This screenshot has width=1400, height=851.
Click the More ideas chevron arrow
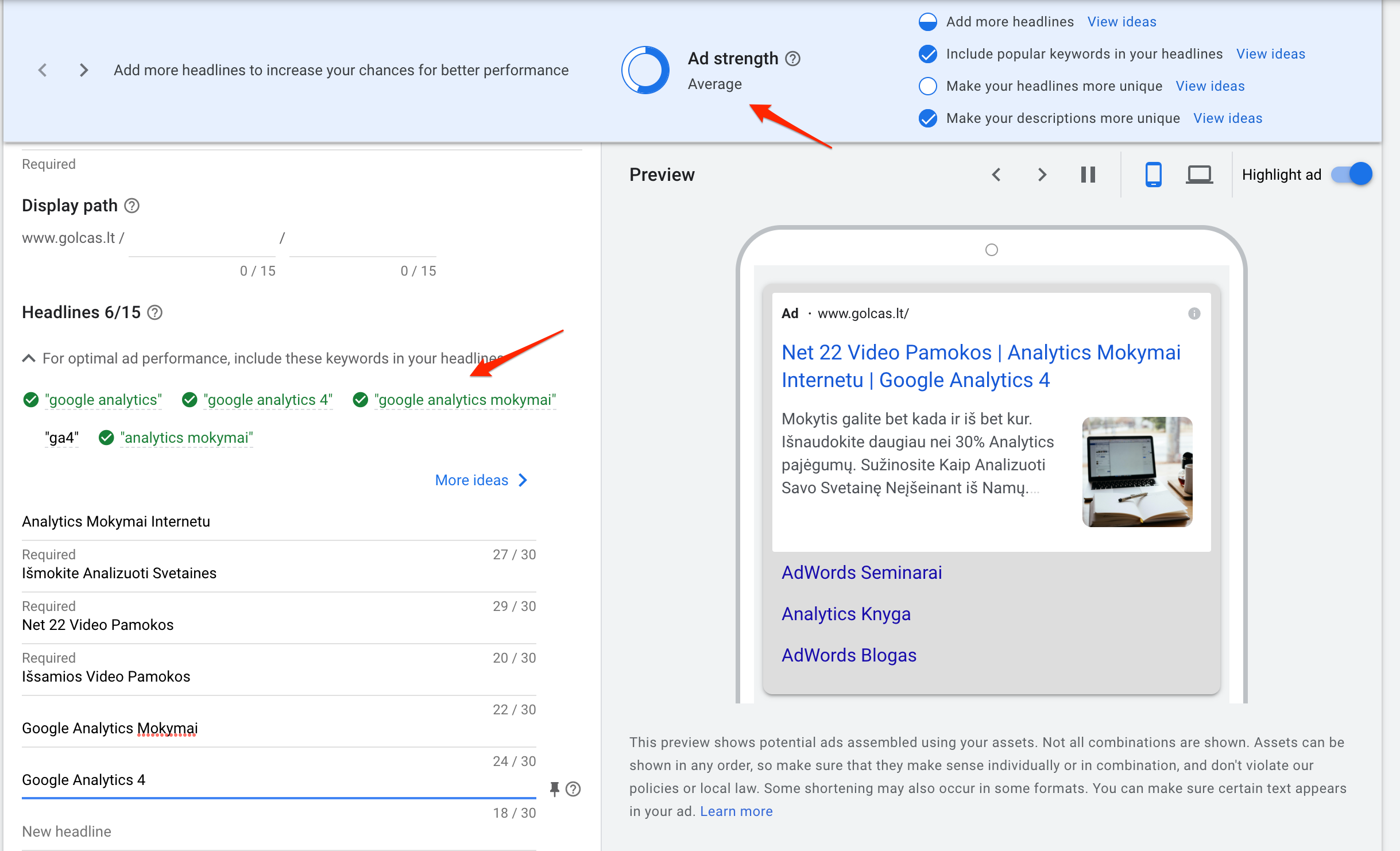[523, 480]
